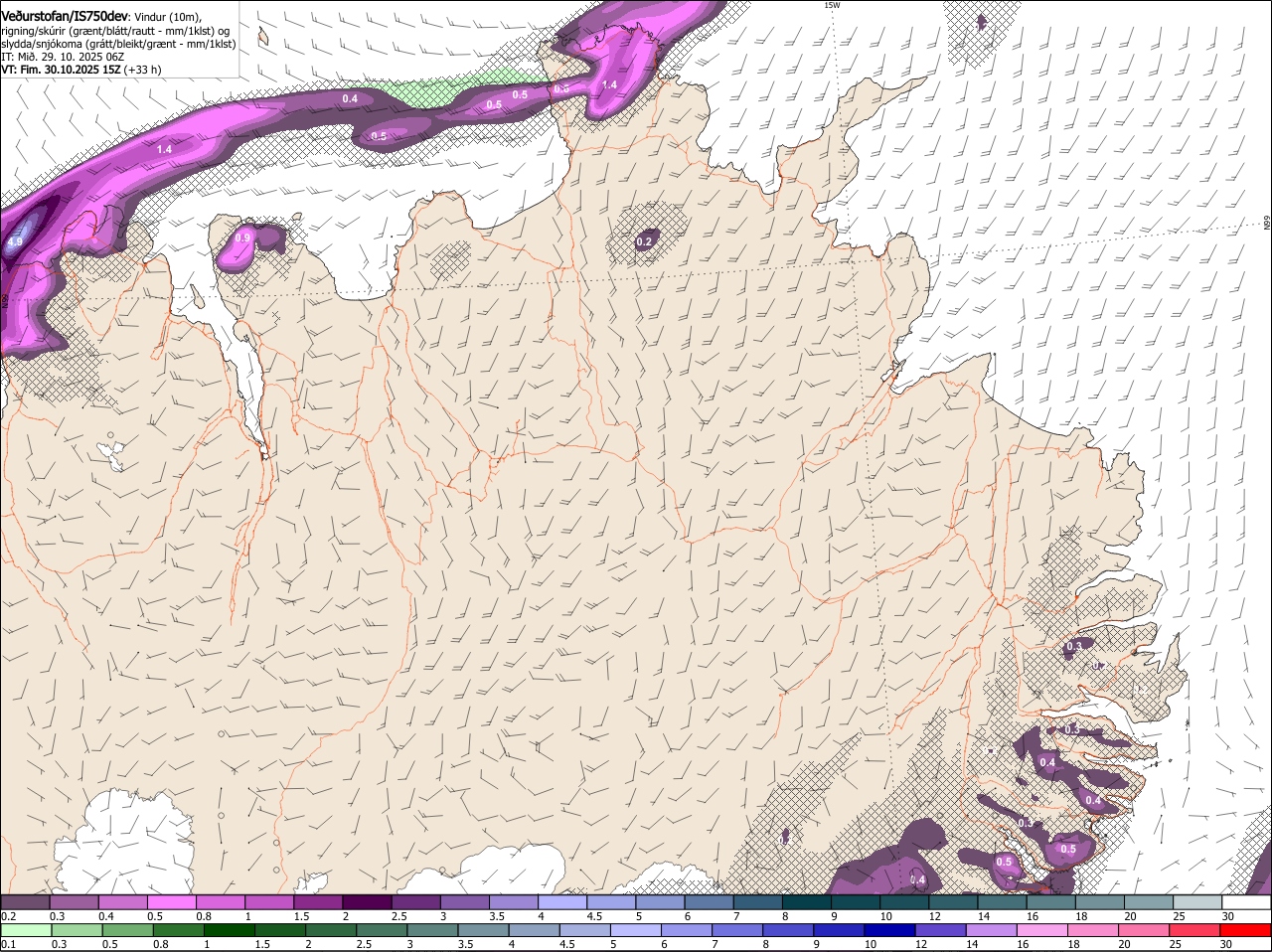Click the 0.2 label in the upper legend
Viewport: 1272px width, 952px height.
(x=8, y=915)
